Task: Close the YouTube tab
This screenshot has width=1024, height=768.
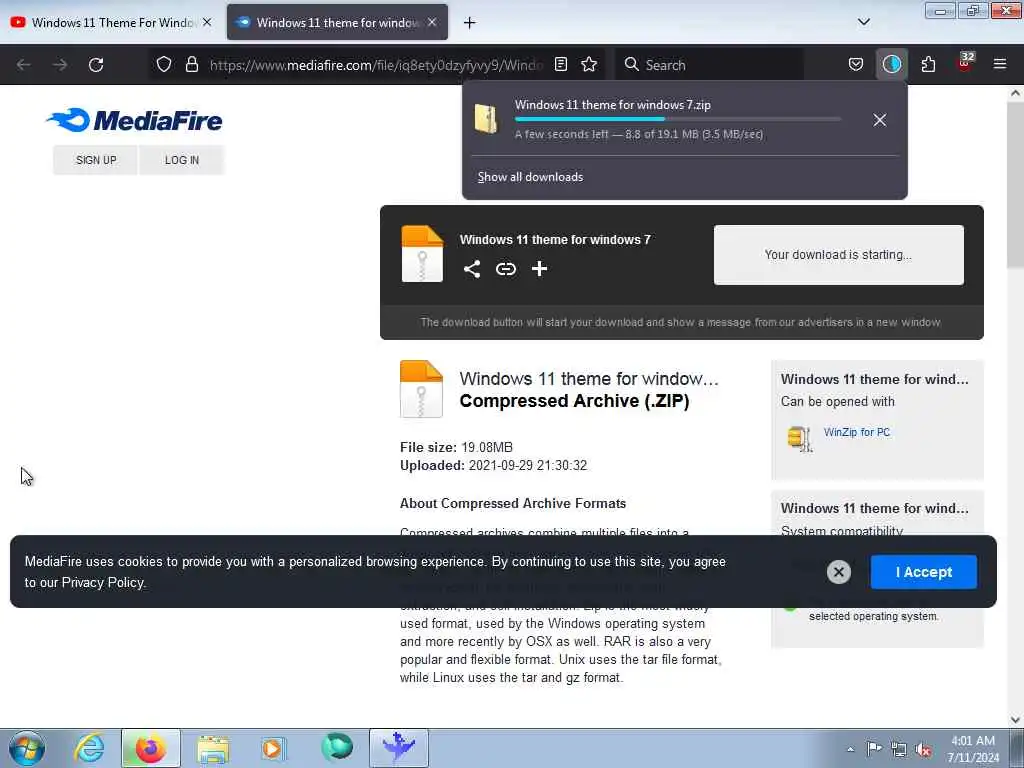Action: [207, 22]
